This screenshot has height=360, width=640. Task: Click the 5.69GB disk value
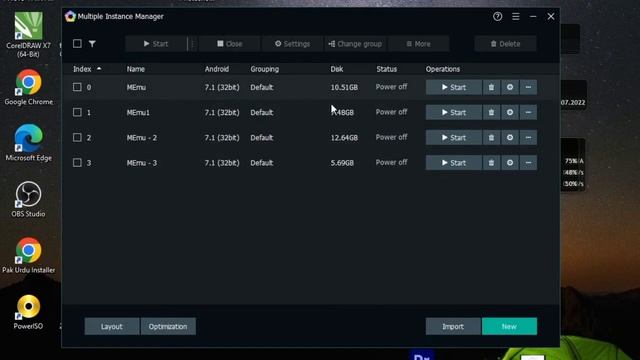coord(342,163)
